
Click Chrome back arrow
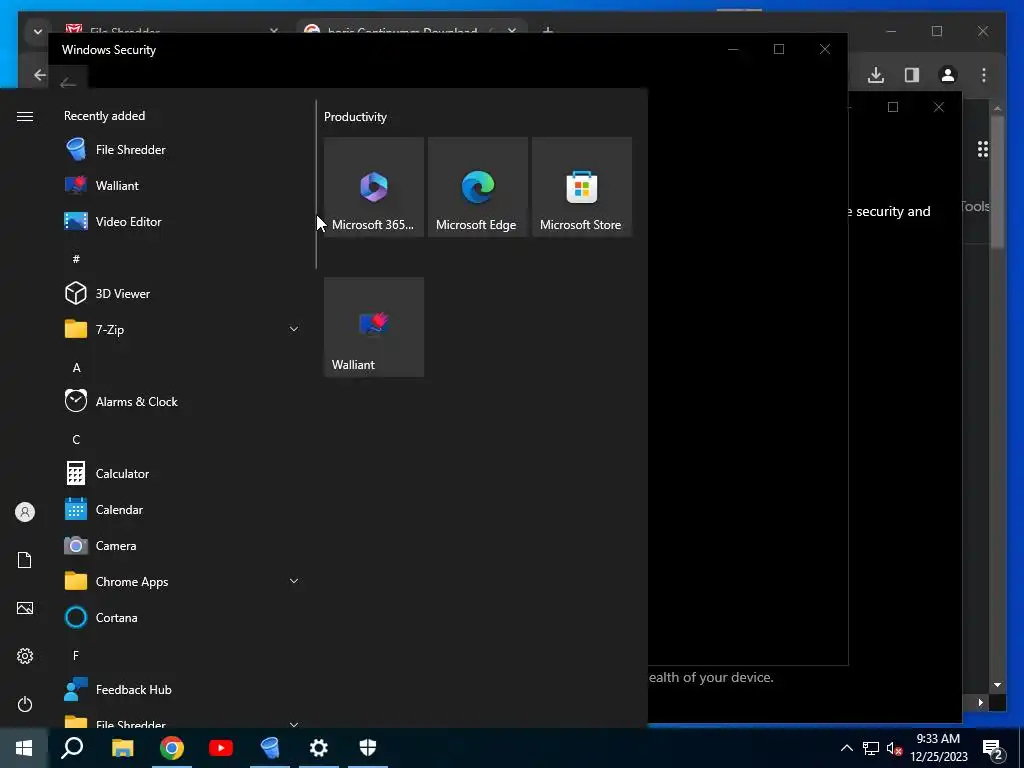[40, 75]
